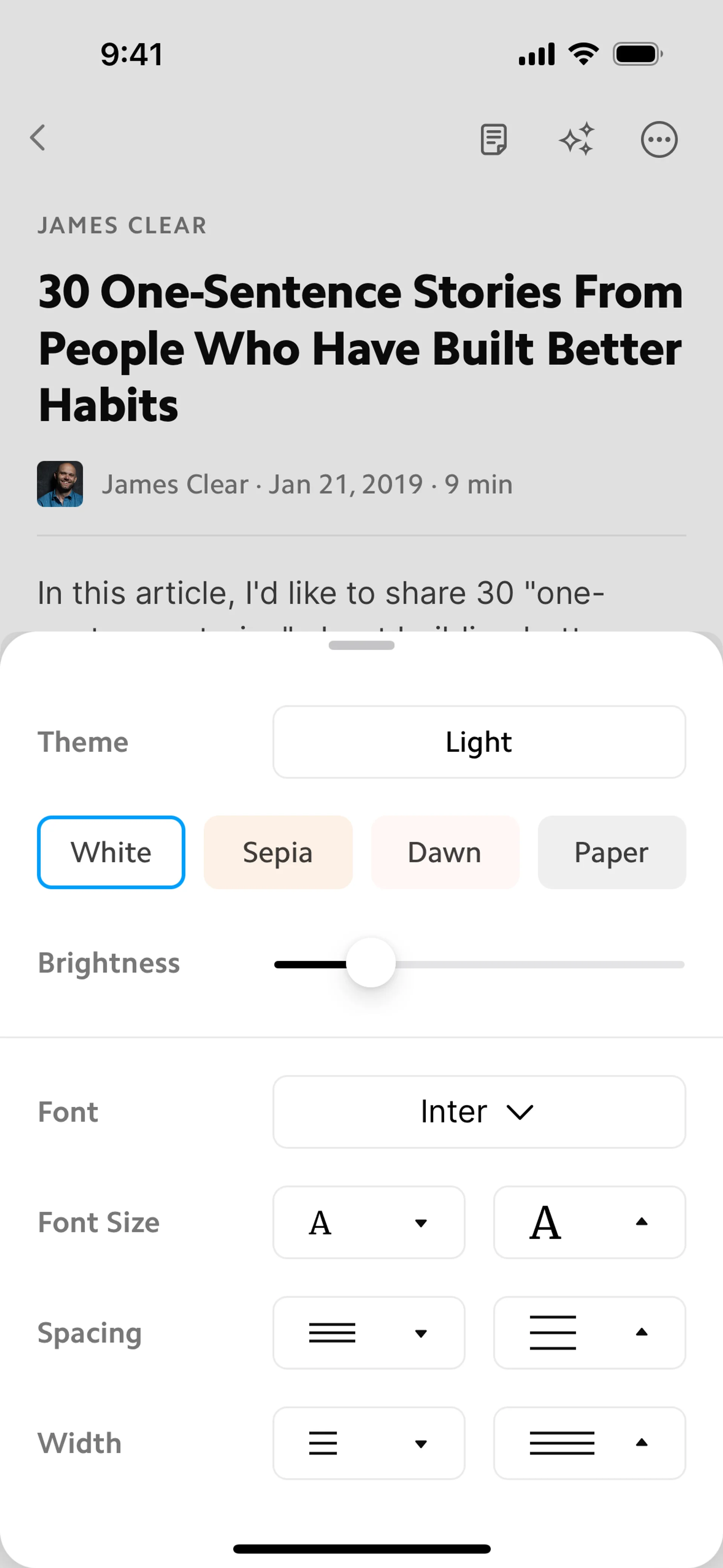Decrease font size with small A
Viewport: 723px width, 1568px height.
pyautogui.click(x=369, y=1222)
